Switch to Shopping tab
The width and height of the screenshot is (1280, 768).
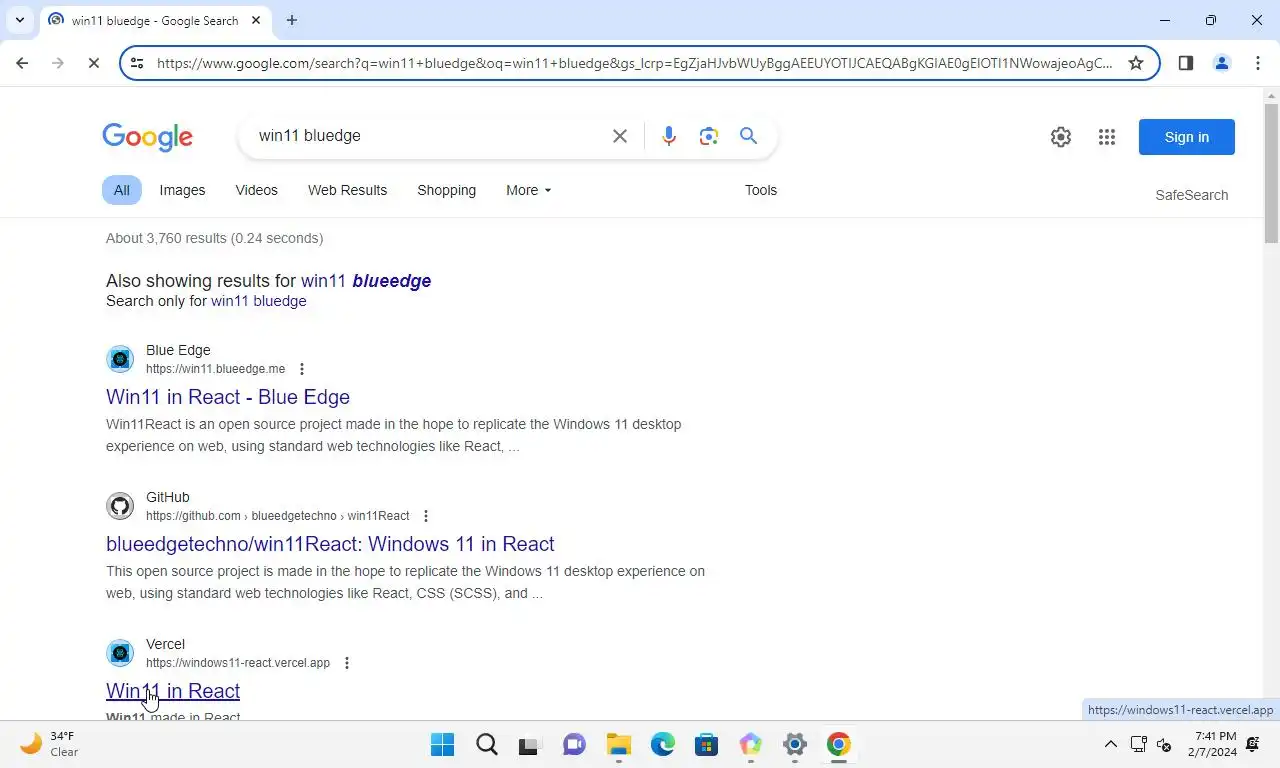click(x=447, y=190)
